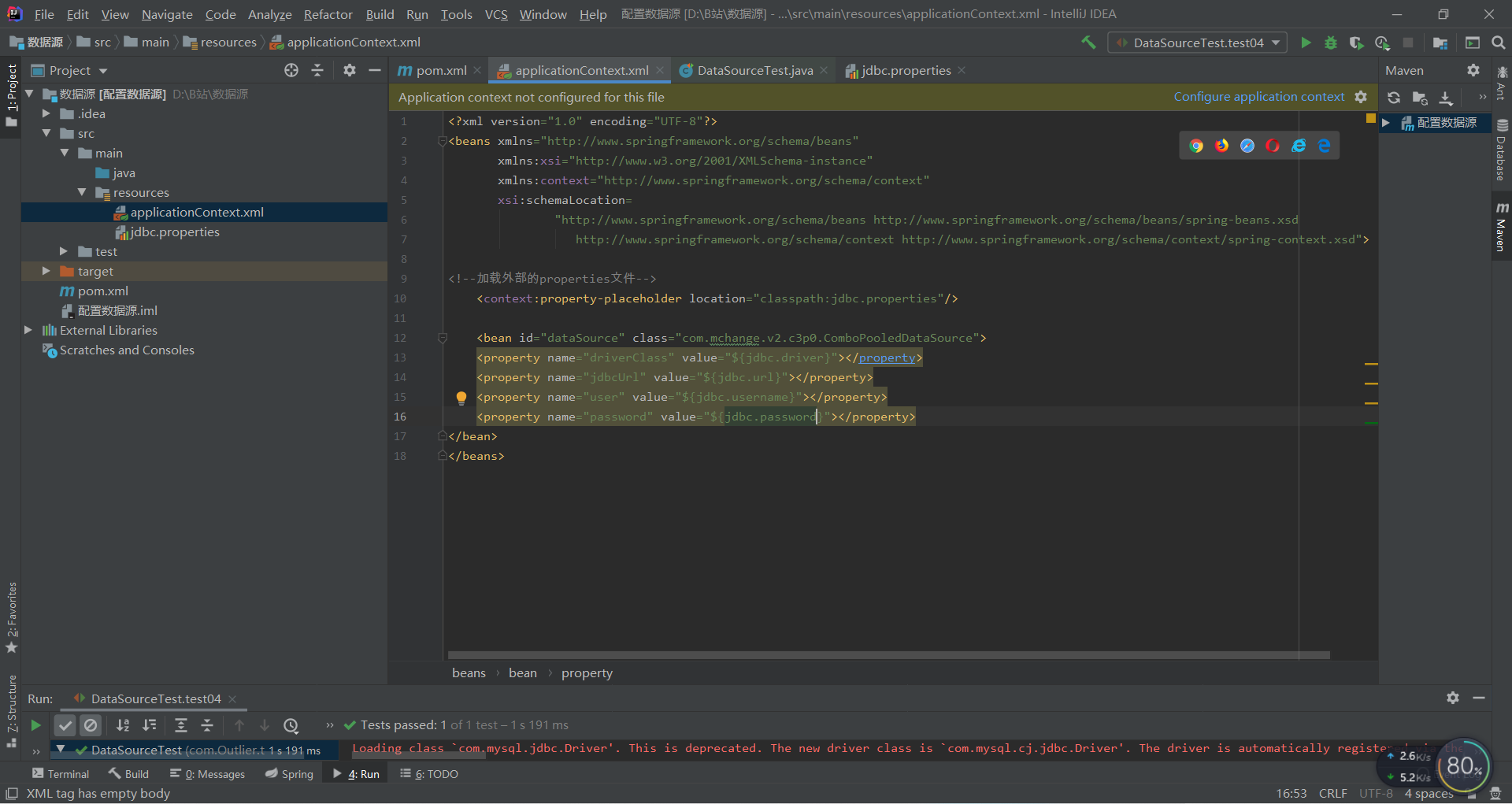
Task: Start debugging with the bug icon
Action: pyautogui.click(x=1331, y=43)
